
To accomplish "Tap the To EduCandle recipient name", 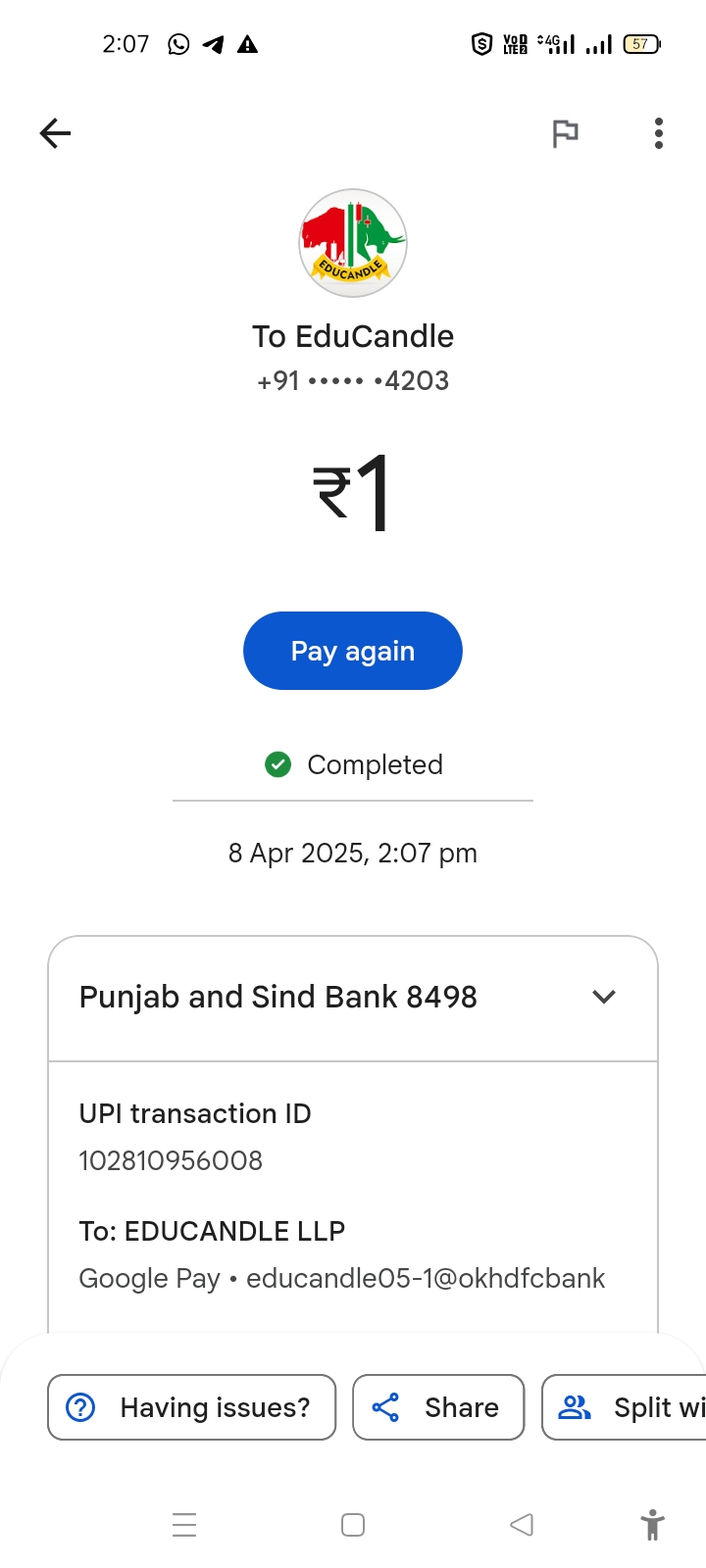I will (x=353, y=336).
